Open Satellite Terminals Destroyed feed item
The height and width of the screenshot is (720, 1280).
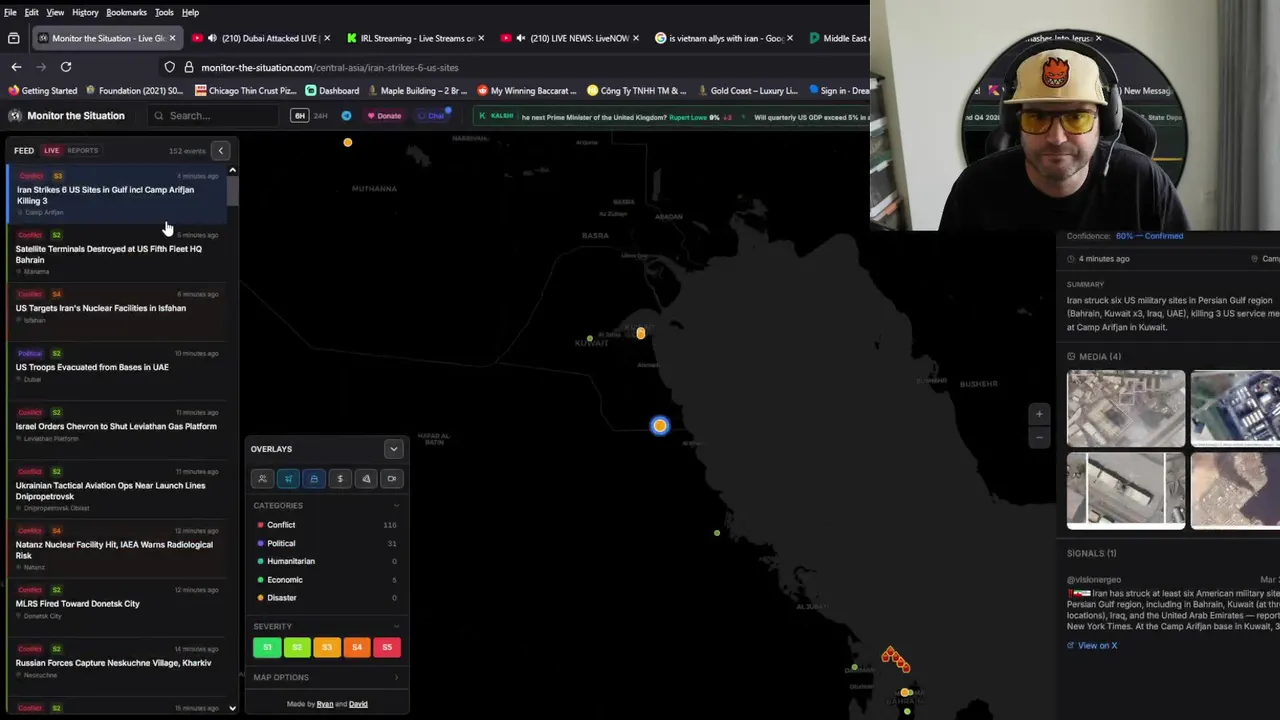pyautogui.click(x=117, y=254)
